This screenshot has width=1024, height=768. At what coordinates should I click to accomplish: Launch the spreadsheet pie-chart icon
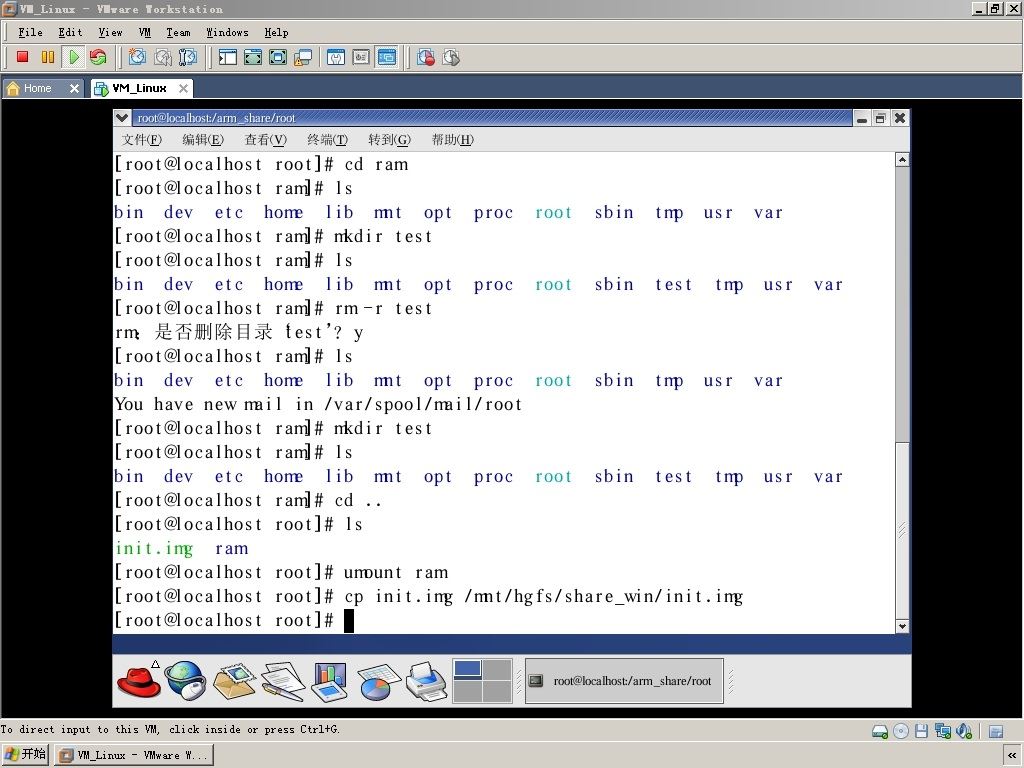[377, 681]
